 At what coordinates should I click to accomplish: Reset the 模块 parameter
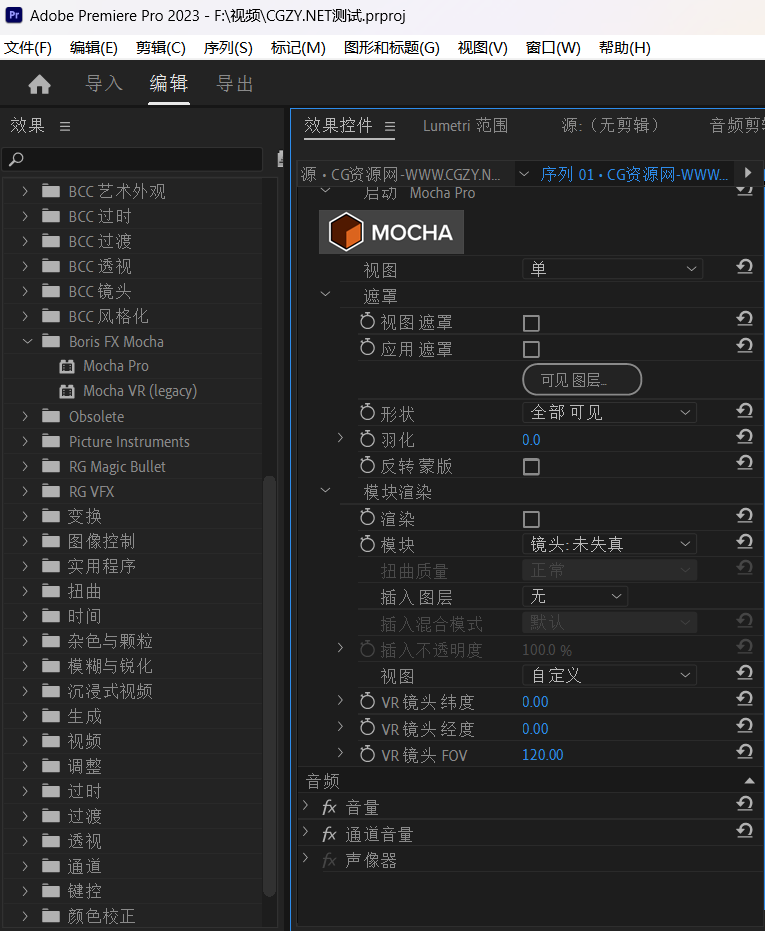[744, 542]
